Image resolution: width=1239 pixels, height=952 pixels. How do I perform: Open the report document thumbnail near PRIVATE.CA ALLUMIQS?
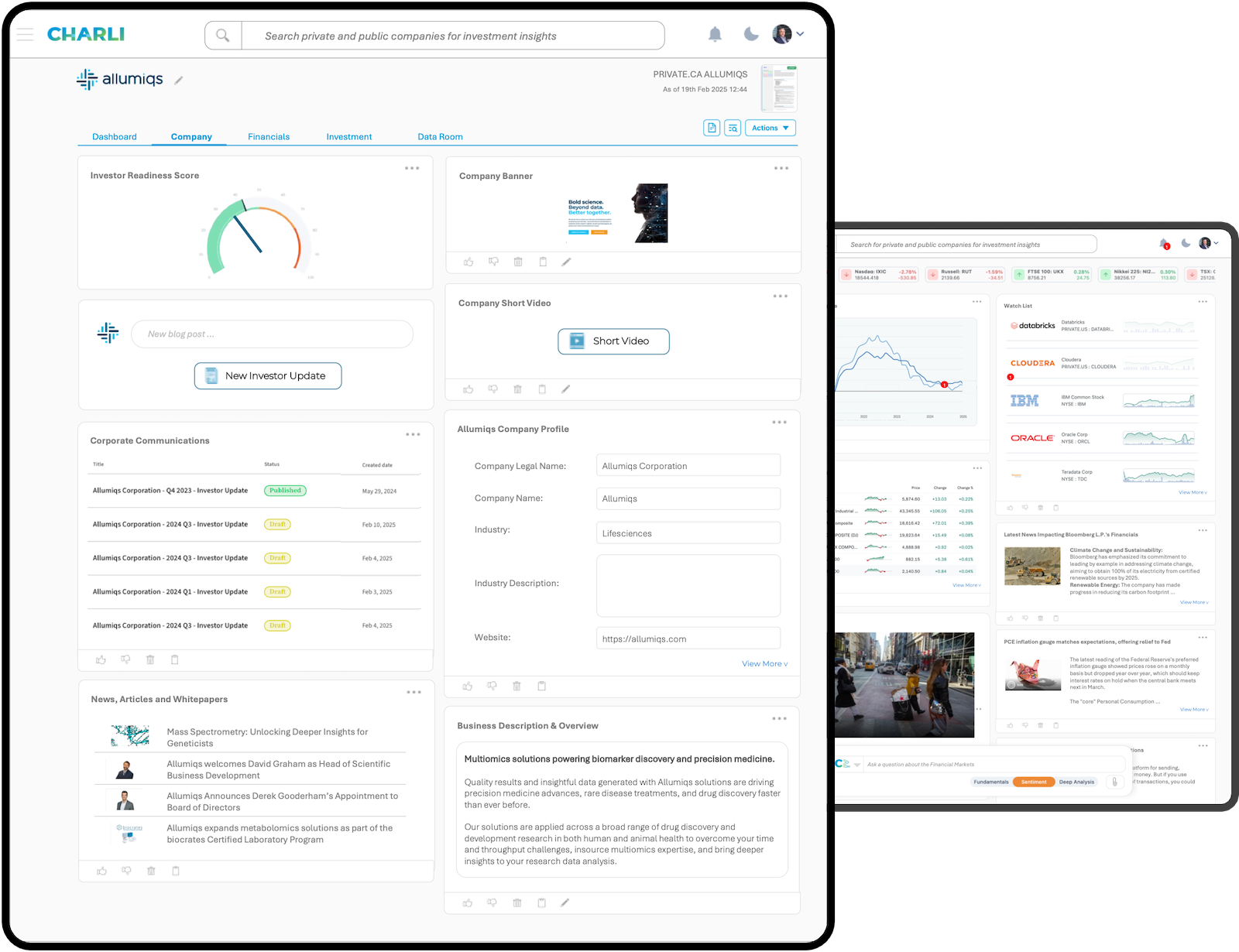click(x=778, y=88)
